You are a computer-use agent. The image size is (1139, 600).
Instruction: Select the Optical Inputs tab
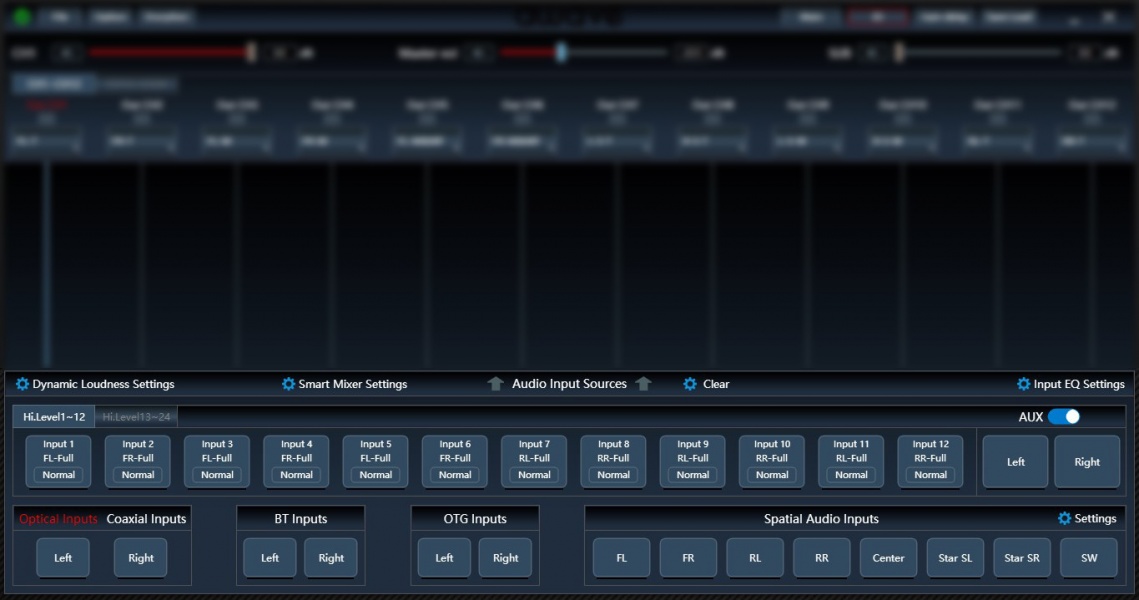(x=58, y=519)
